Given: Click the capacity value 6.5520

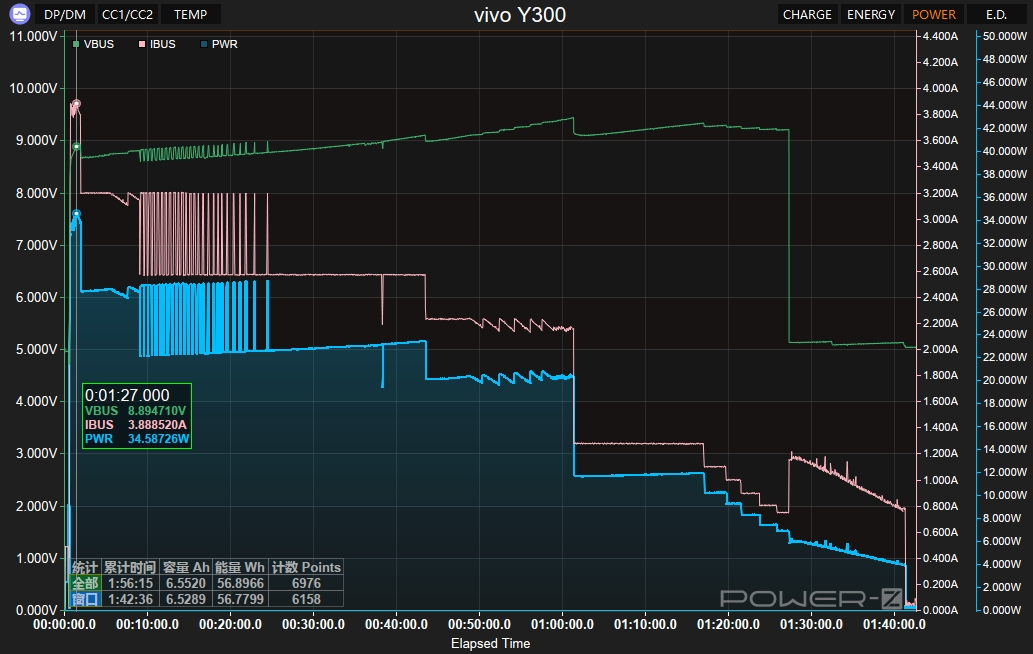Looking at the screenshot, I should click(186, 584).
